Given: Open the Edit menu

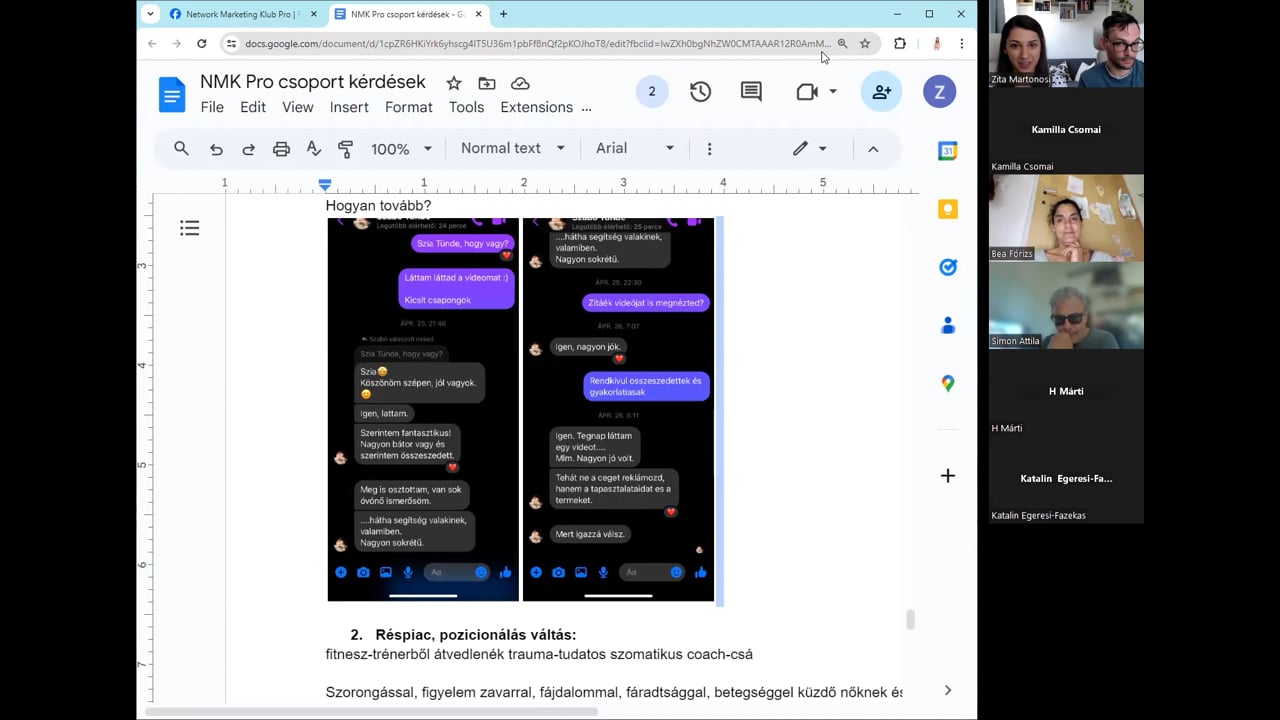Looking at the screenshot, I should point(253,107).
